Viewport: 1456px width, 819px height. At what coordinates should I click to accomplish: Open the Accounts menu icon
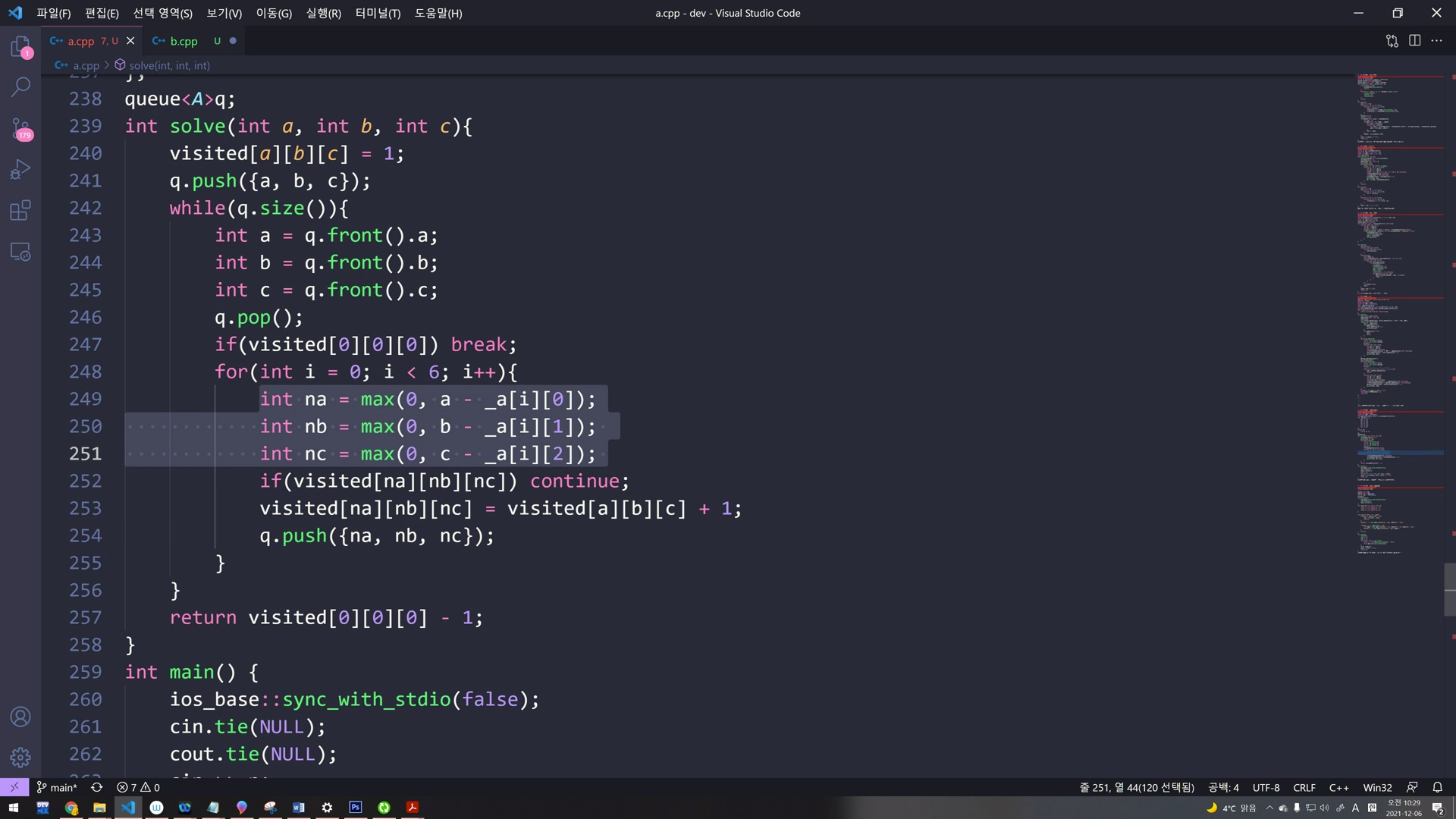coord(20,717)
